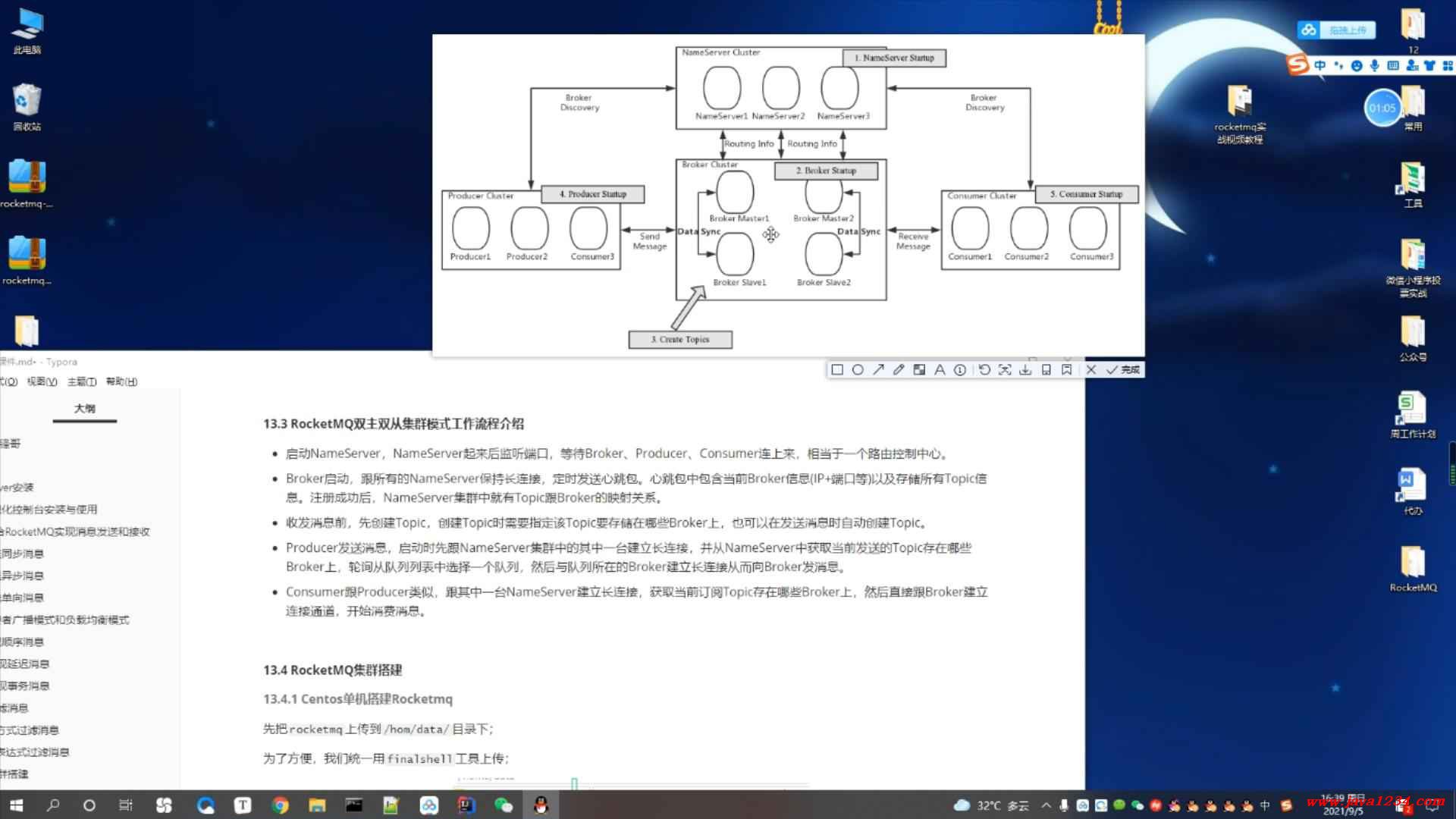Open Task View on the taskbar
This screenshot has height=819, width=1456.
tap(126, 805)
